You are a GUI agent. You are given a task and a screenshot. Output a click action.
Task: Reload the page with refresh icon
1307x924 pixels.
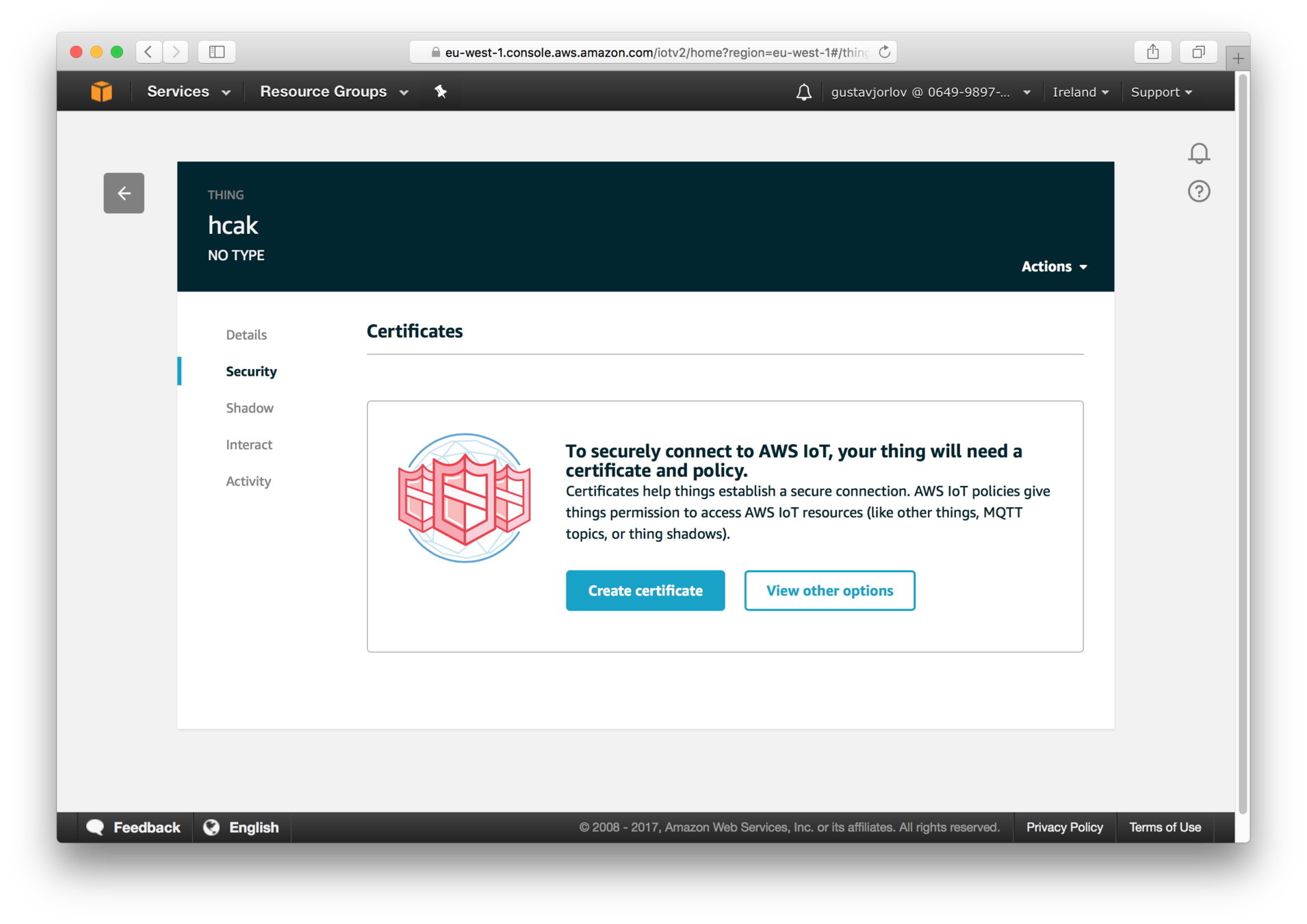pos(884,52)
